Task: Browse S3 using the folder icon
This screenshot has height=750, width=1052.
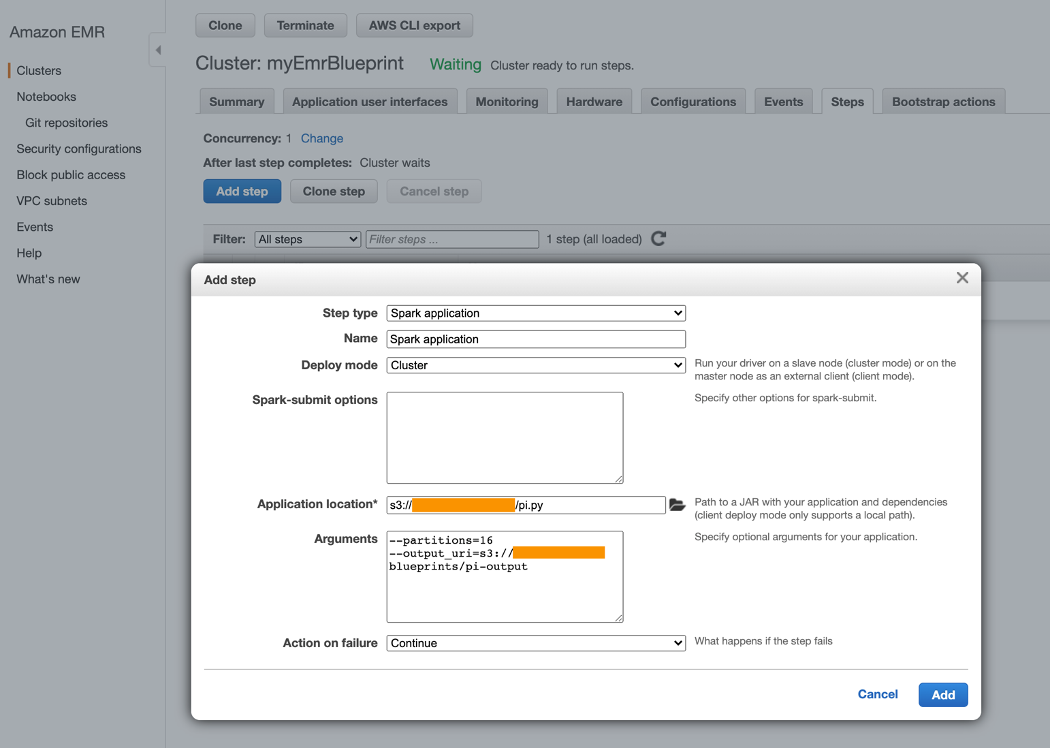Action: 678,505
